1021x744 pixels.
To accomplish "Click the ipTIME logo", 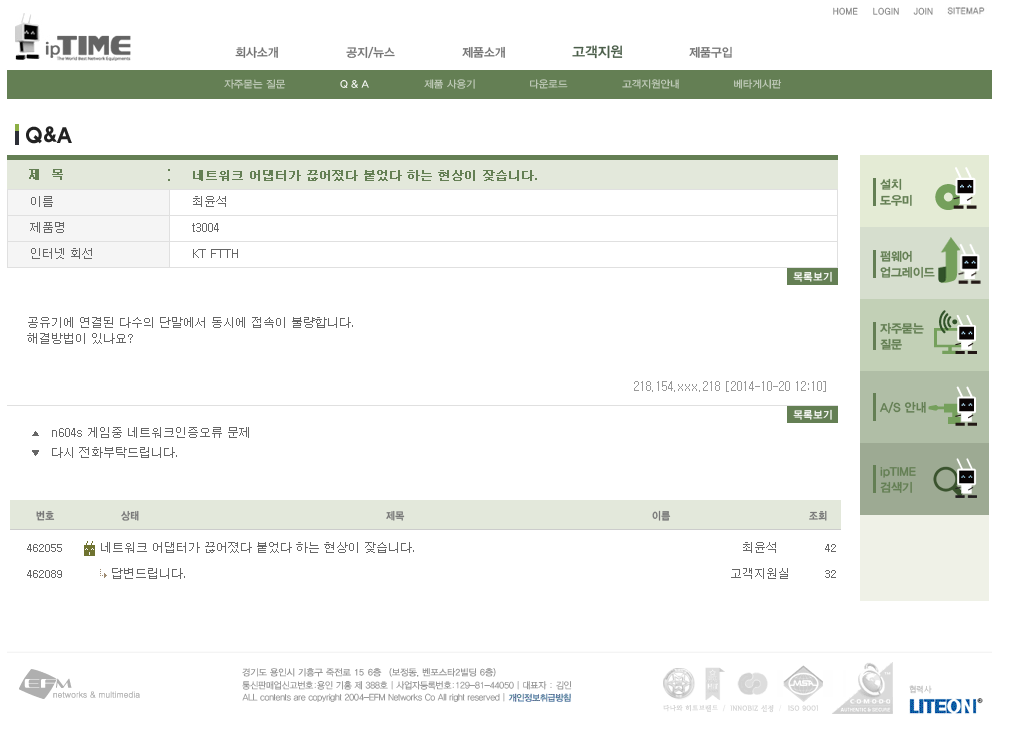I will pos(72,38).
